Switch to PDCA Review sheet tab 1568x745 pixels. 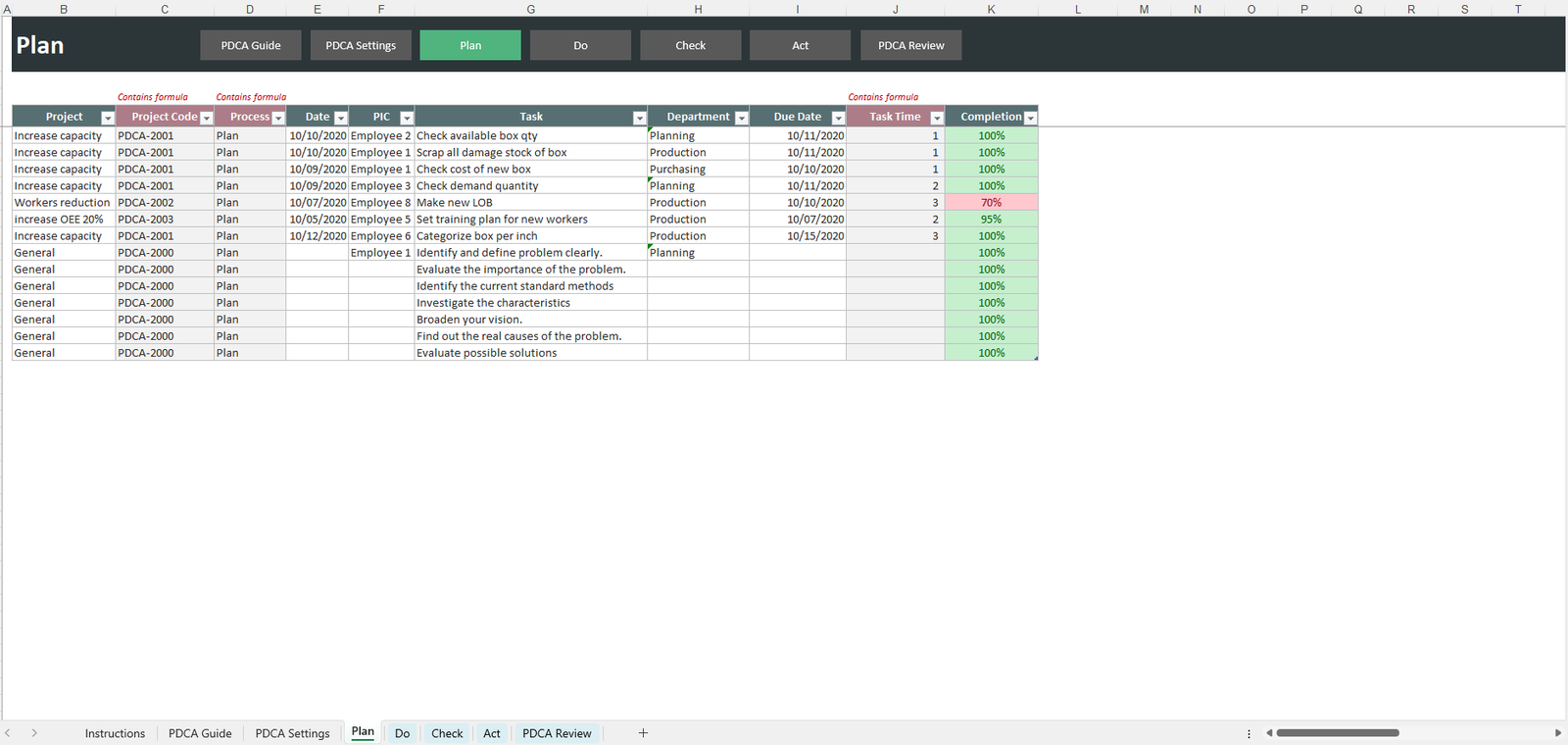click(557, 733)
